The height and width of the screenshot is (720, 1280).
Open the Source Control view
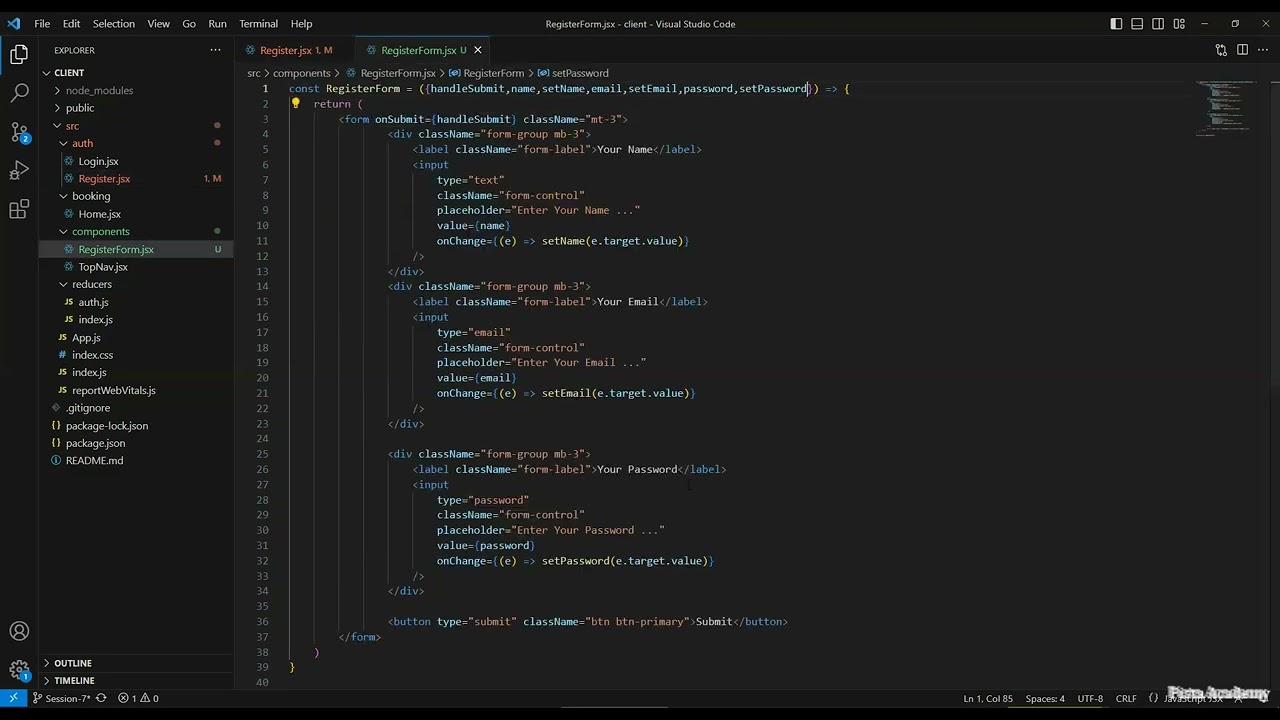pyautogui.click(x=19, y=132)
